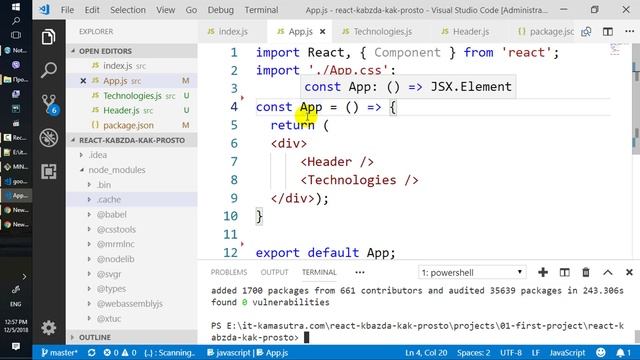This screenshot has height=360, width=640.
Task: Kill the terminal with trash icon
Action: tap(586, 272)
